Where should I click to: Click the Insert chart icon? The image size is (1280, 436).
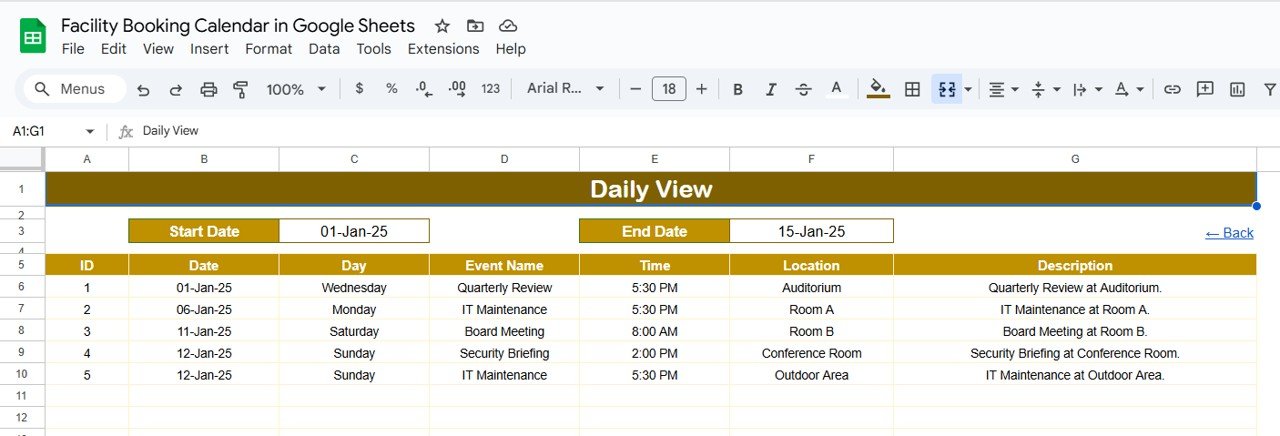pyautogui.click(x=1238, y=89)
